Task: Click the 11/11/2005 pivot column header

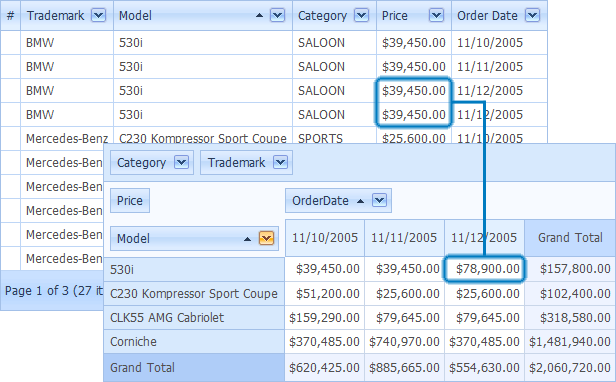Action: point(404,238)
